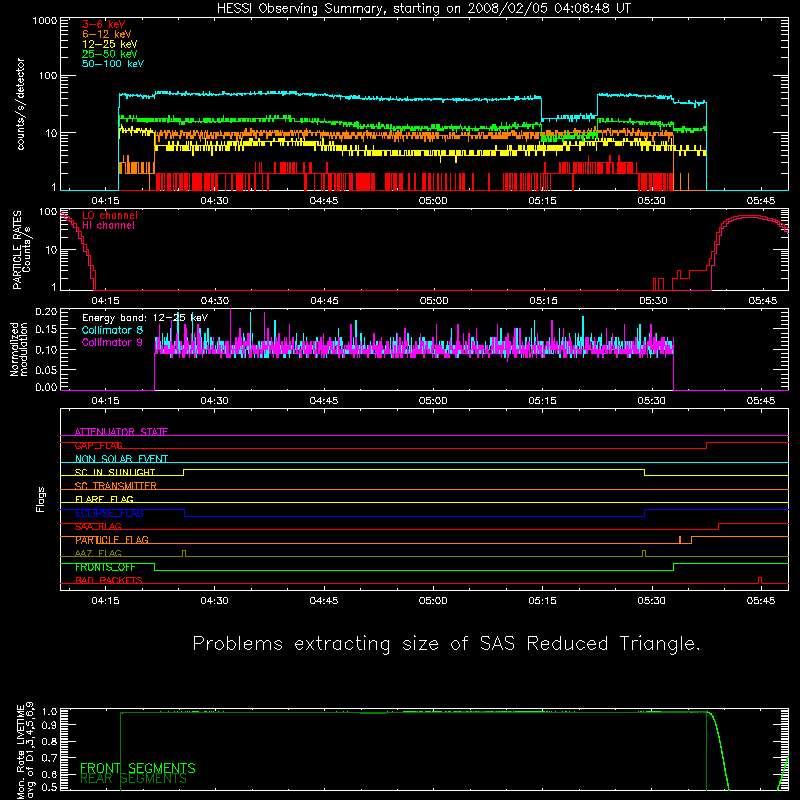
Task: Click the SAA_FLAG label
Action: click(x=98, y=527)
